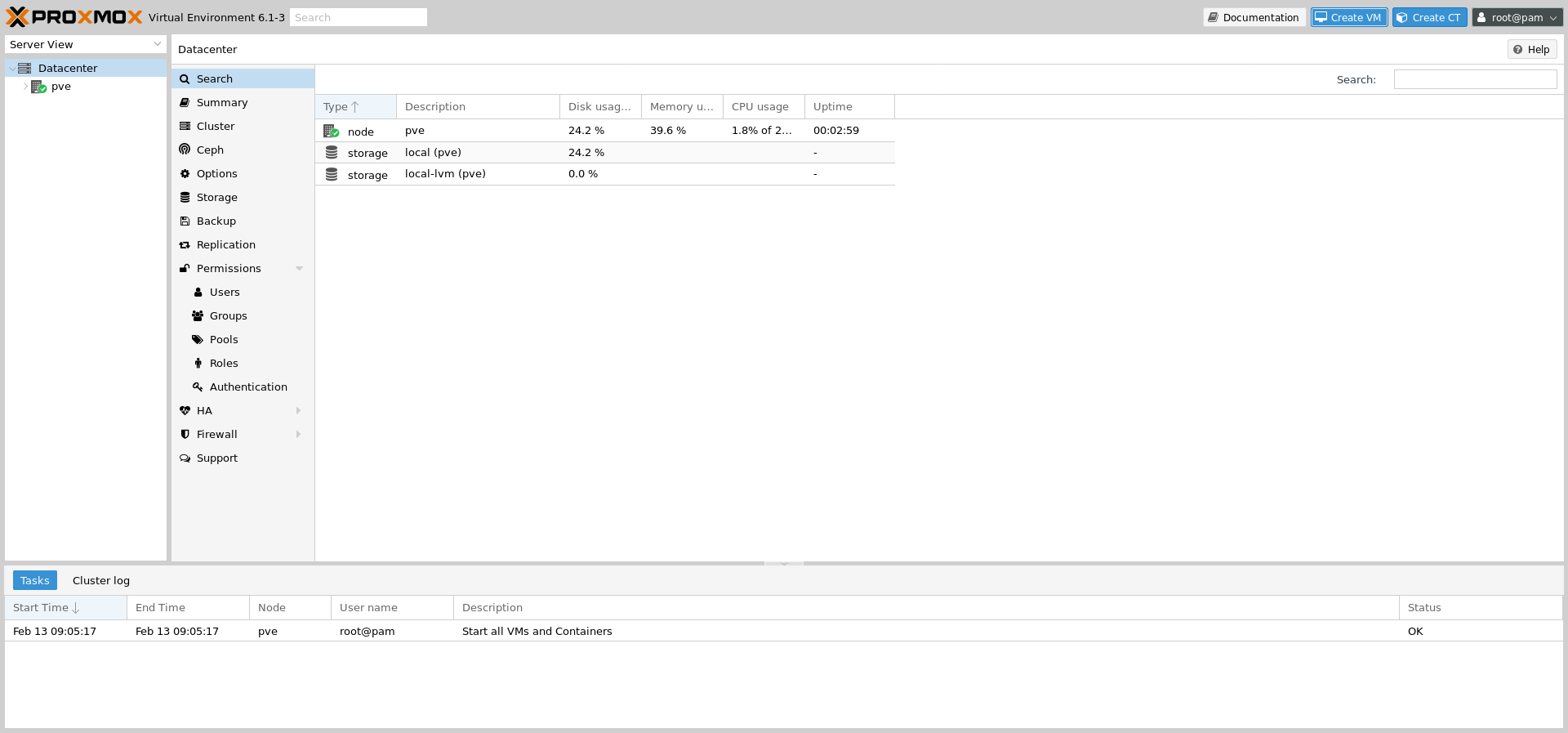Collapse the bottom log panel handle
This screenshot has width=1568, height=733.
pos(784,563)
